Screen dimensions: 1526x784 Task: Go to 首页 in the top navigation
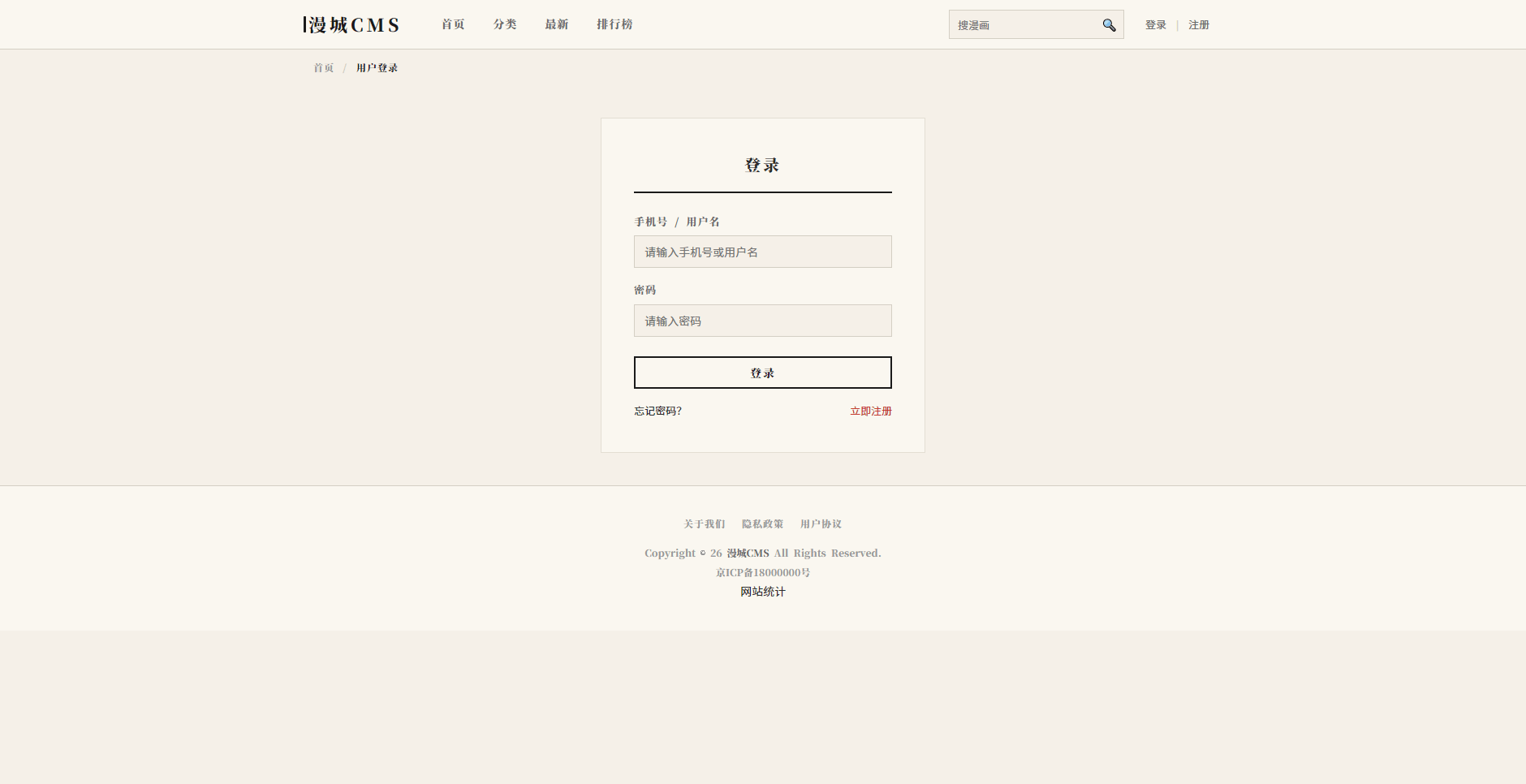(453, 24)
